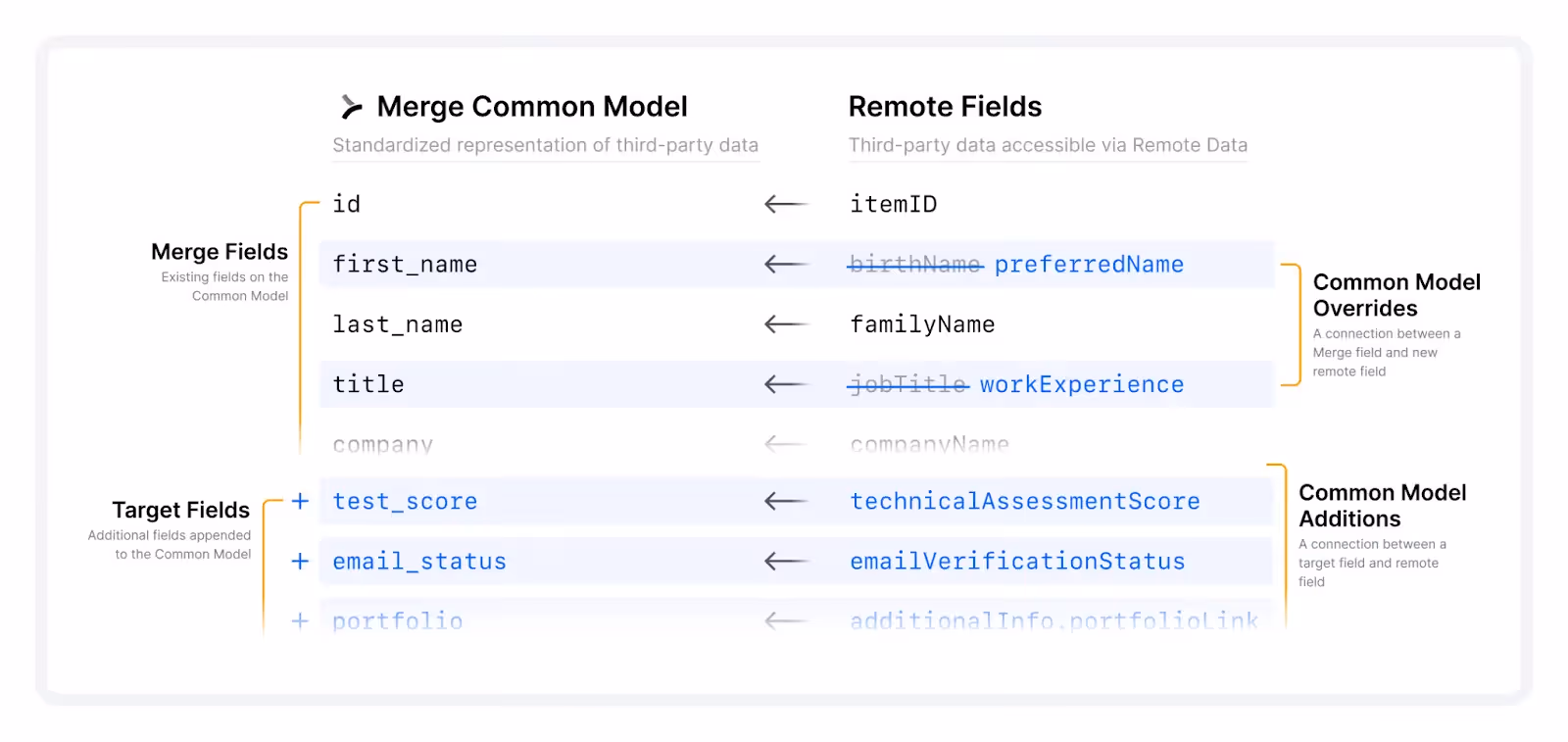The image size is (1568, 742).
Task: Select the test_score target field
Action: pos(405,502)
